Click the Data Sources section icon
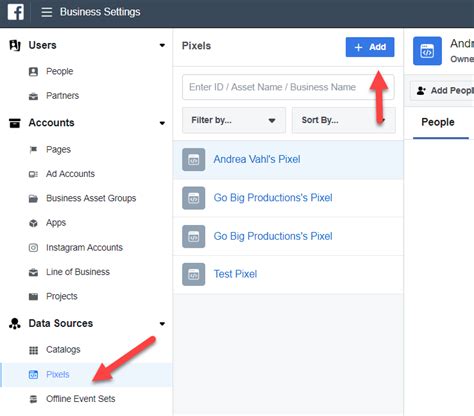This screenshot has width=474, height=416. coord(15,323)
